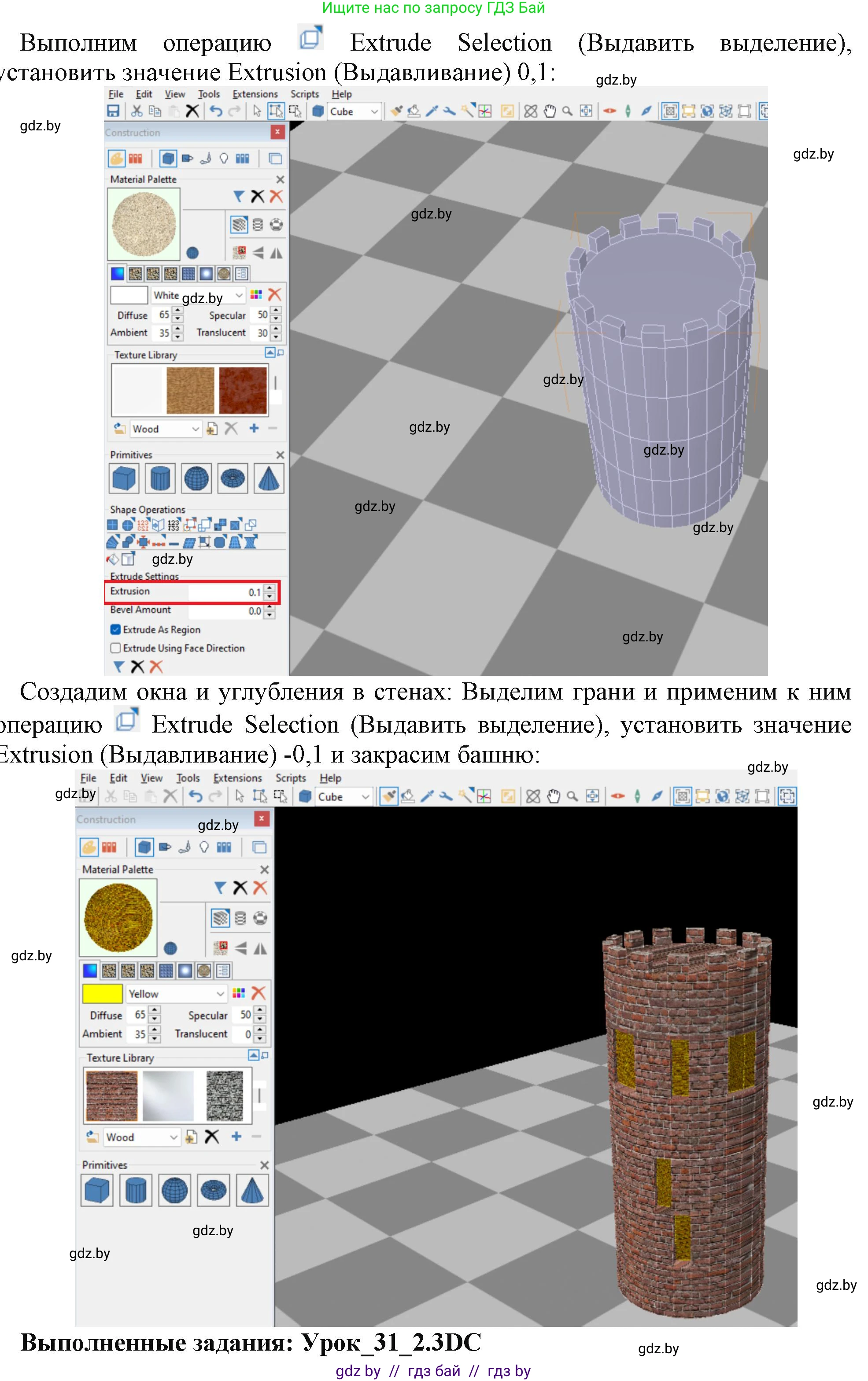Select the Cylinder primitive in upper panel
This screenshot has width=868, height=1381.
(160, 478)
